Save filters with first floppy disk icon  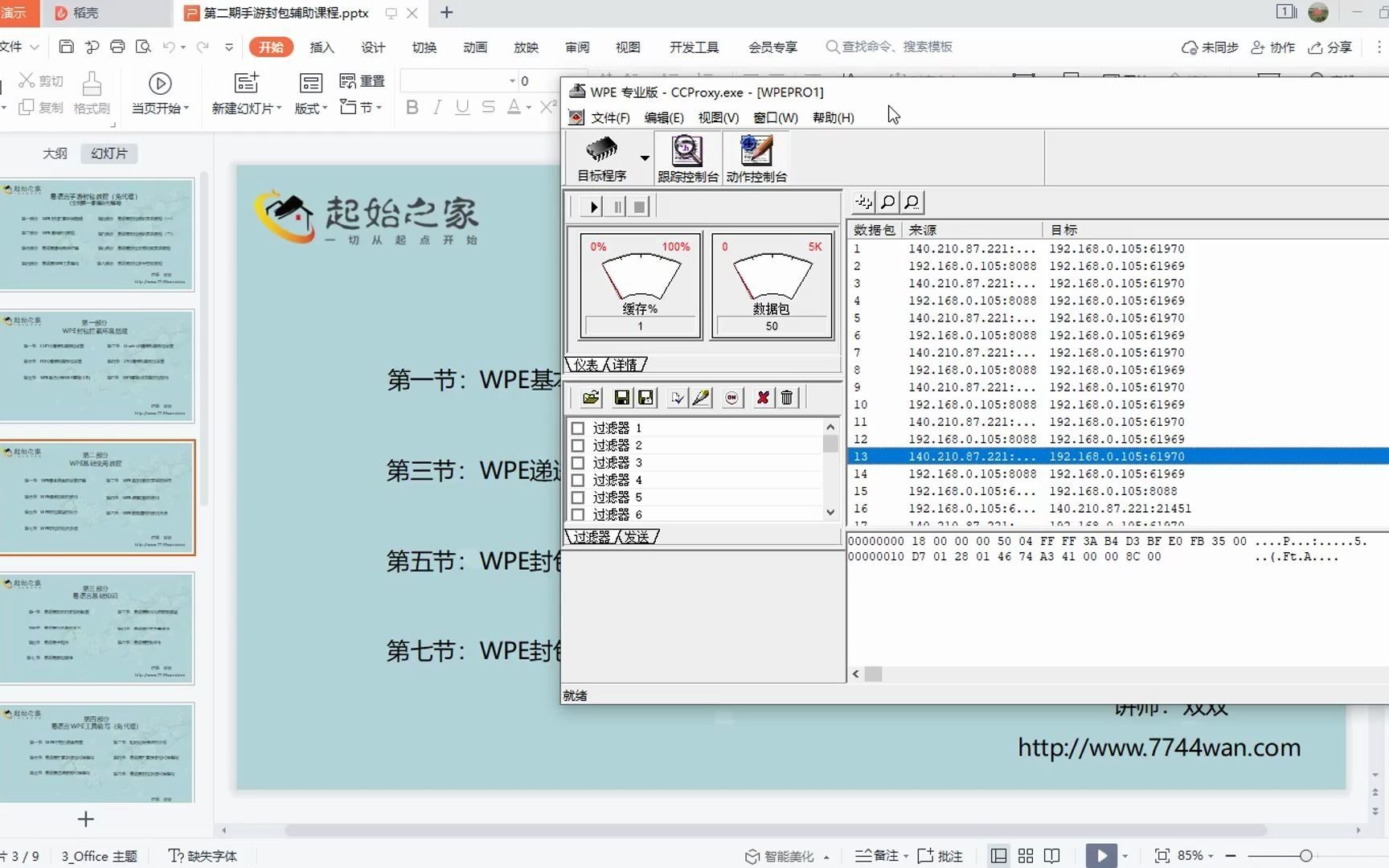[x=621, y=397]
